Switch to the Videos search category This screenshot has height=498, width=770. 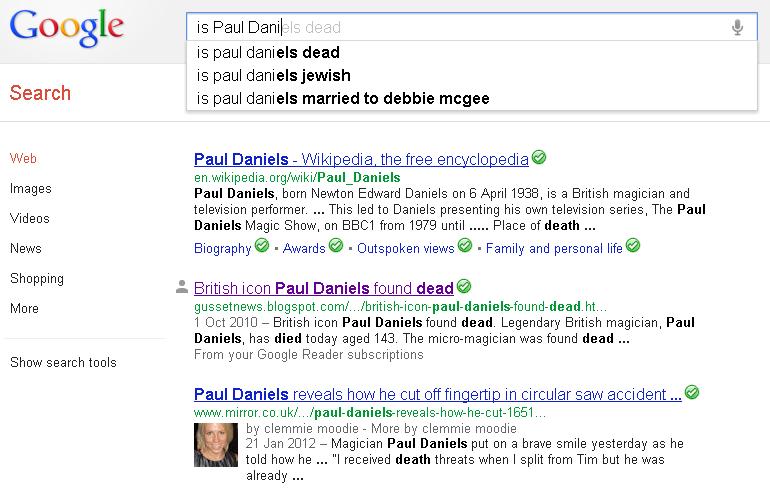29,219
